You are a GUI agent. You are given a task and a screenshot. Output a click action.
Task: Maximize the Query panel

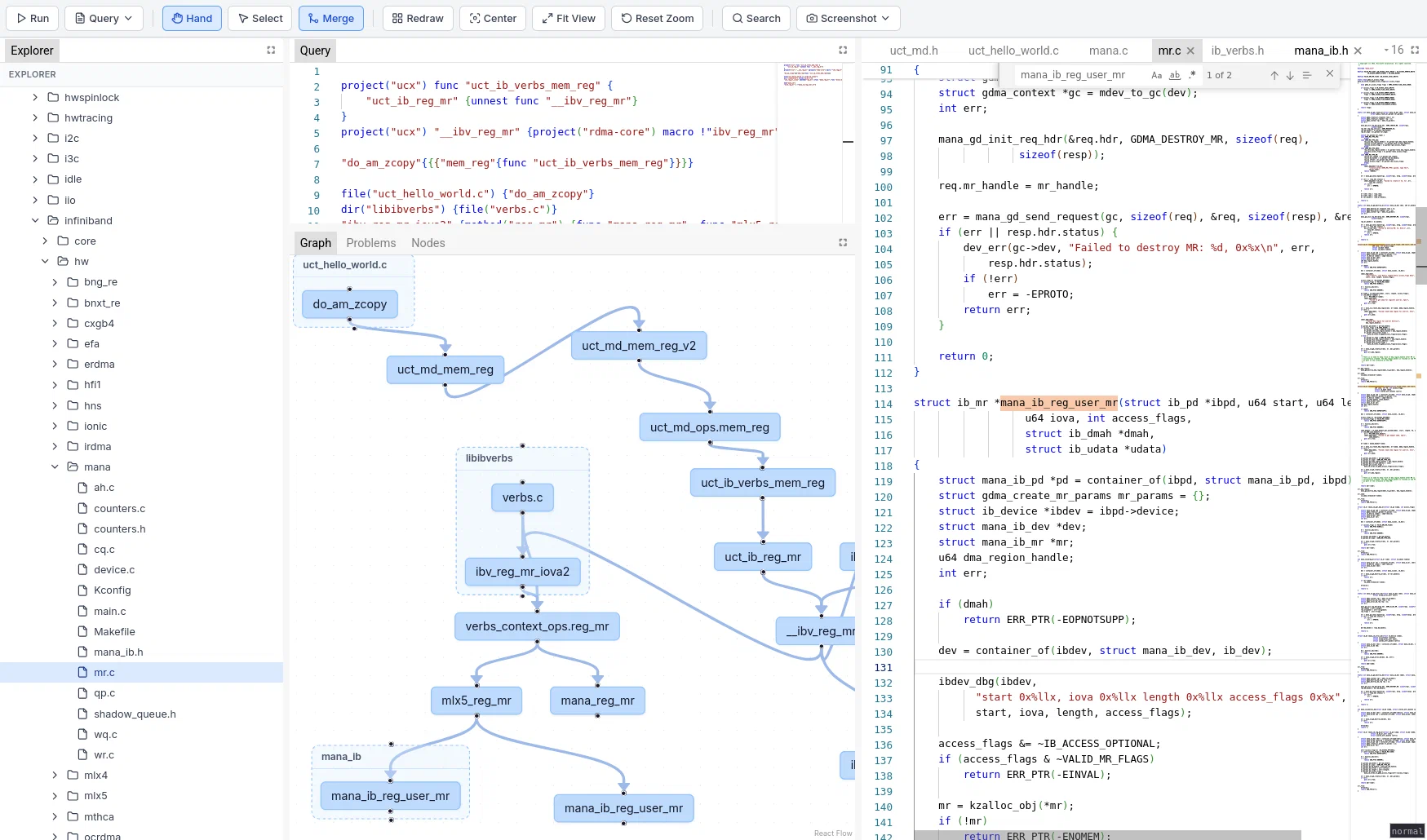[843, 50]
